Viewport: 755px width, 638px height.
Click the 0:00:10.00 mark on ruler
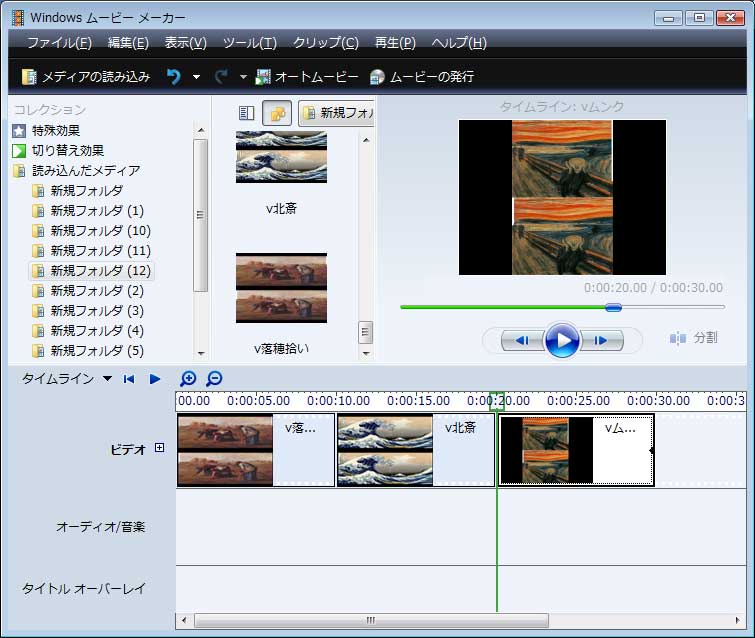[x=338, y=401]
